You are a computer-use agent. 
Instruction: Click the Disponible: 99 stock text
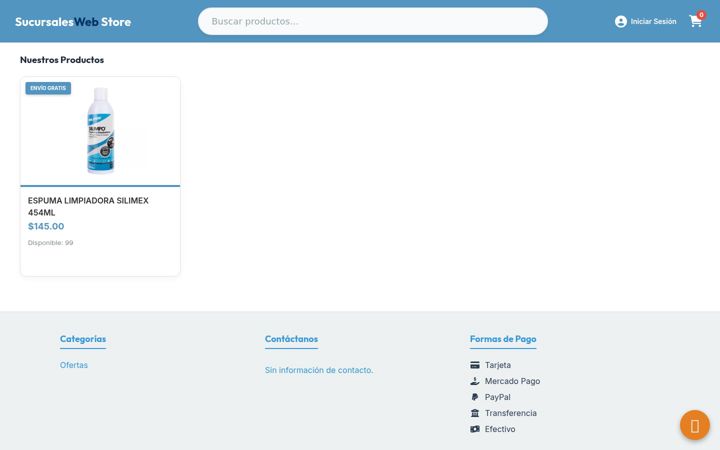point(51,242)
